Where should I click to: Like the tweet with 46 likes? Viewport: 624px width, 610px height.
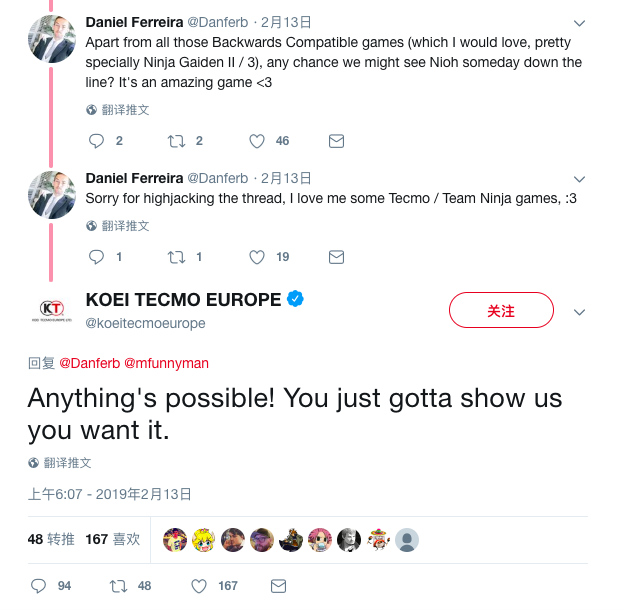(257, 141)
